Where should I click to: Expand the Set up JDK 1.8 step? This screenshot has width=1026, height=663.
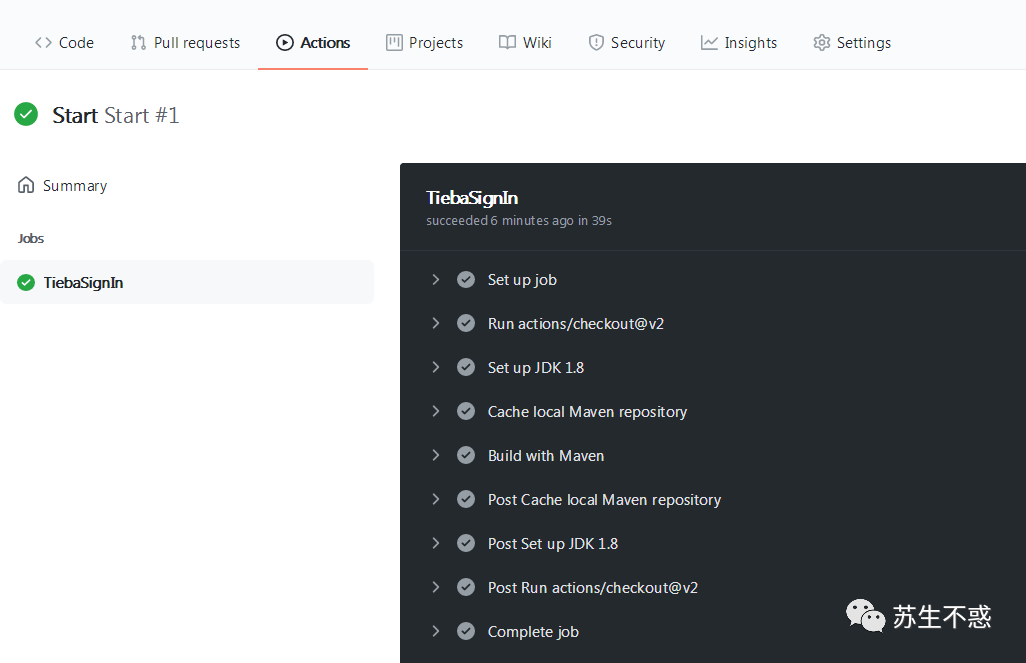pos(436,367)
